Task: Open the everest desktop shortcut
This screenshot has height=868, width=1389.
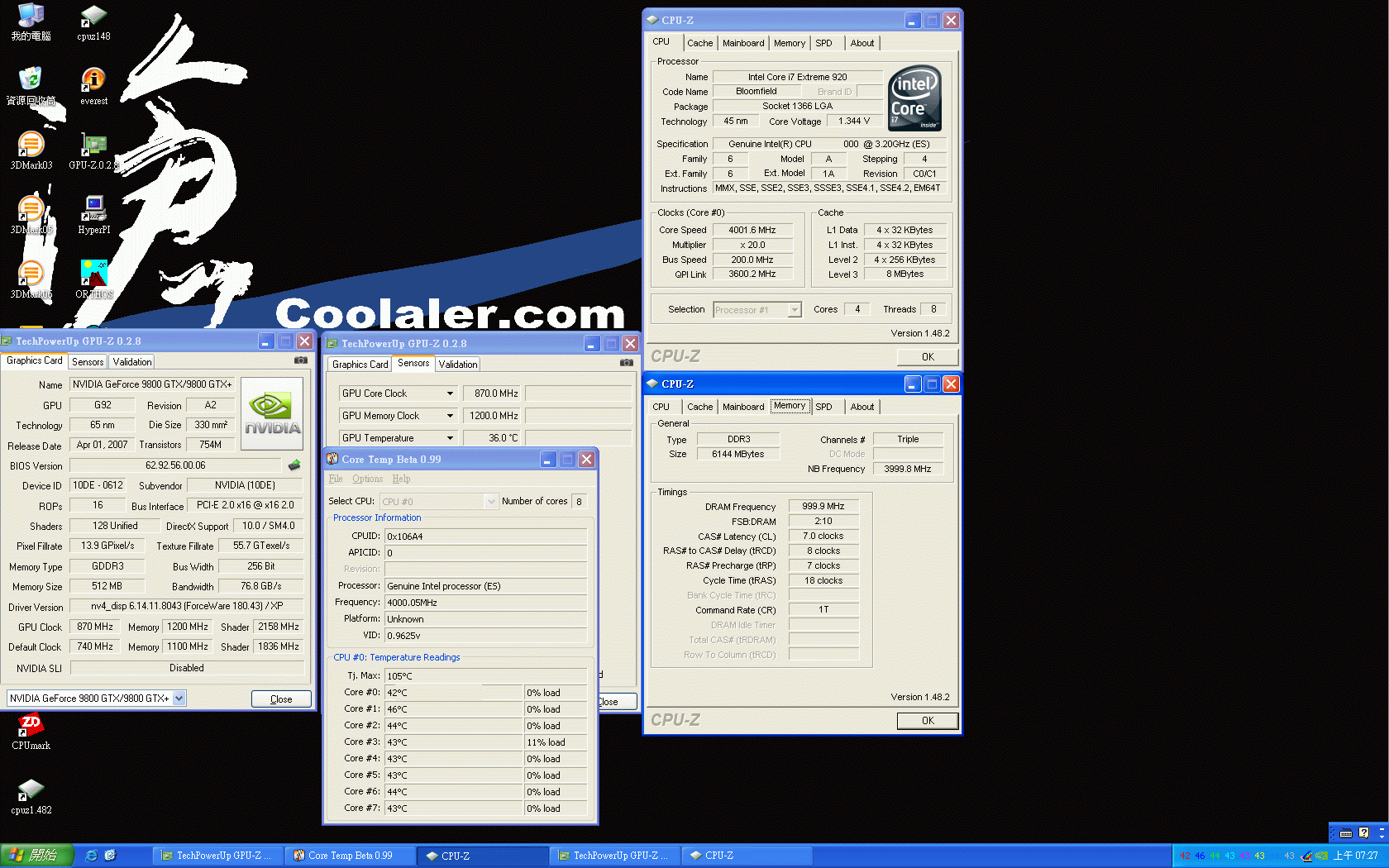Action: click(x=93, y=80)
